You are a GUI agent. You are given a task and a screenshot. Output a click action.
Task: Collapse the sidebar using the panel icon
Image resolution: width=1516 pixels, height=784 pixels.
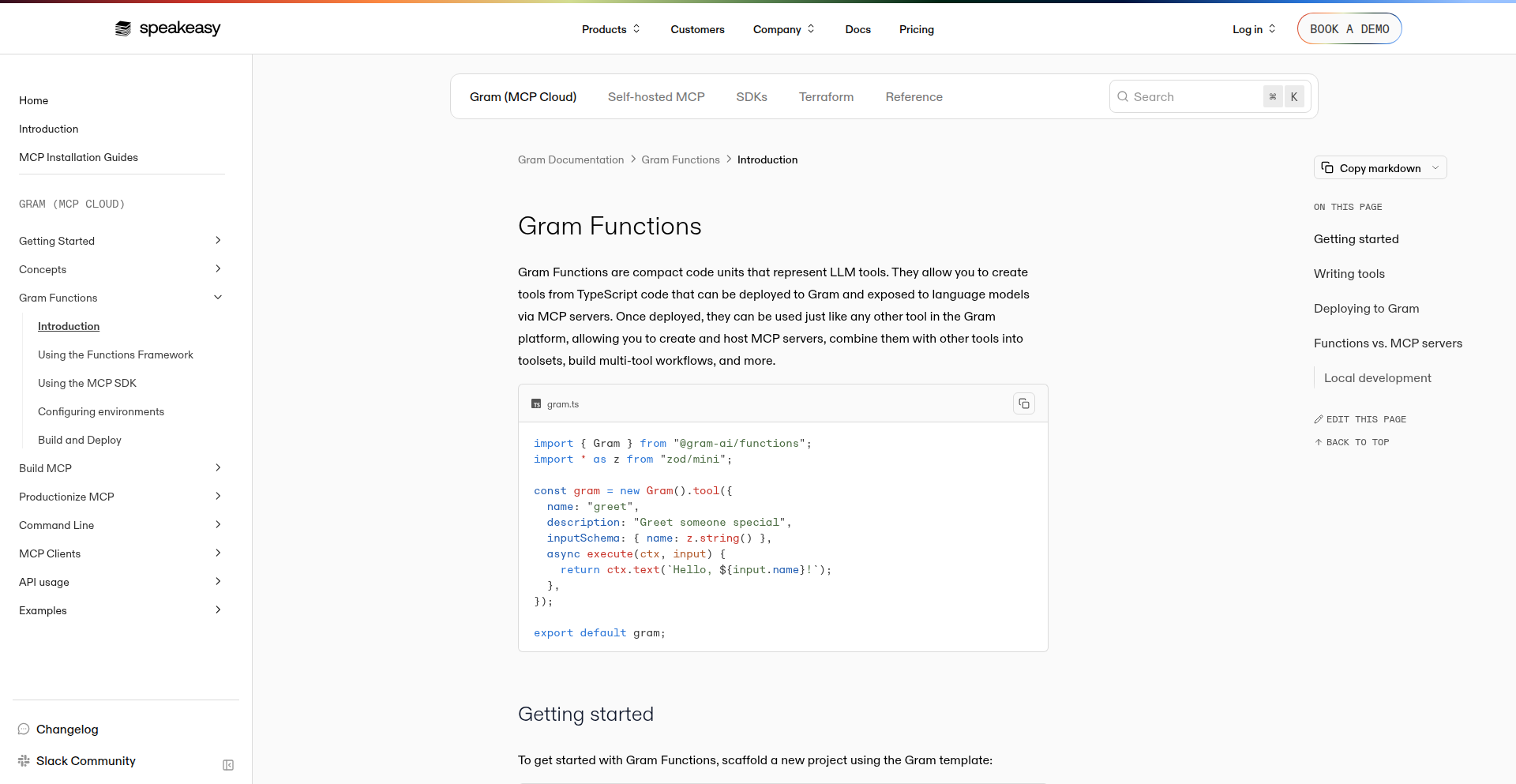click(x=227, y=764)
